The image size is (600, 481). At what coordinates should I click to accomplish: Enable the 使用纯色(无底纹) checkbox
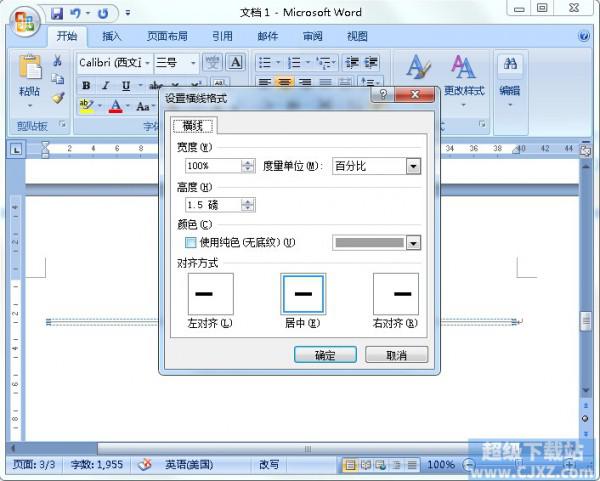pos(190,243)
